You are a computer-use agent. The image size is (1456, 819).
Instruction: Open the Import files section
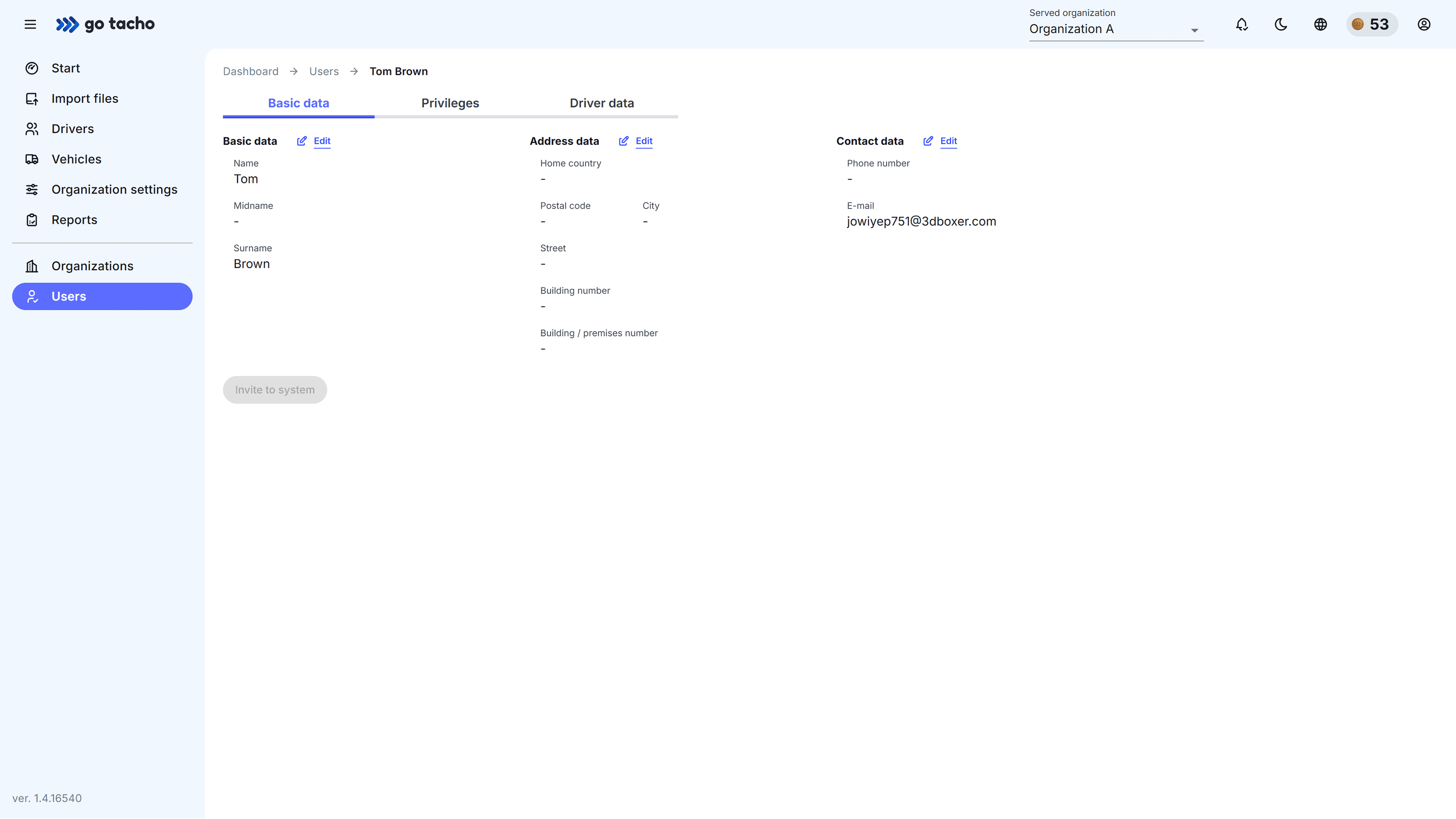click(x=85, y=98)
